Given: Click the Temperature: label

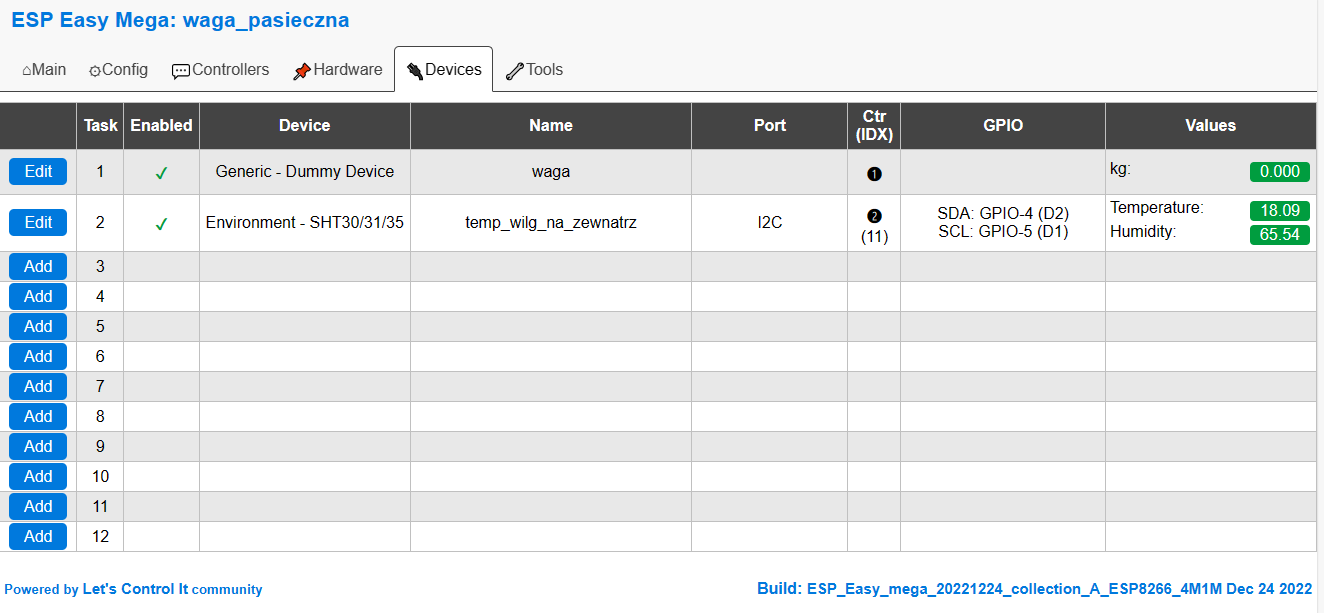Looking at the screenshot, I should click(1157, 208).
